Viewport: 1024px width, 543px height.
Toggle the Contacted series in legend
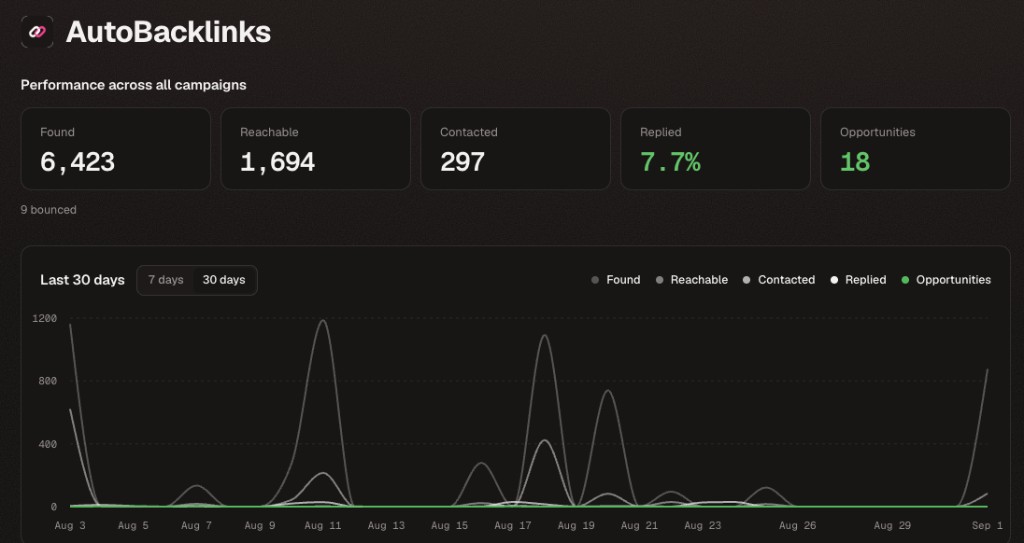coord(778,280)
